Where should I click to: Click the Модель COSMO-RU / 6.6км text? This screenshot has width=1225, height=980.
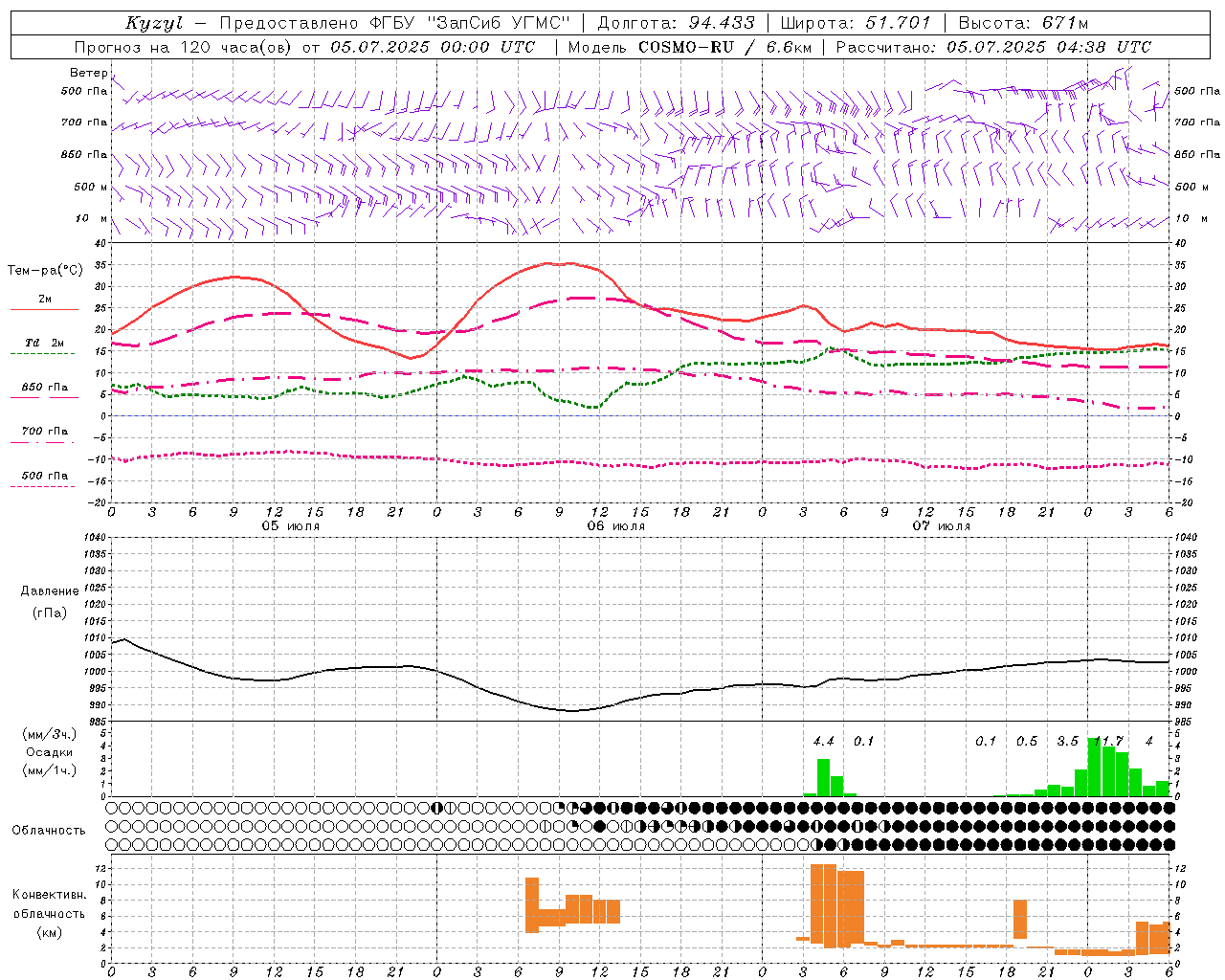pos(690,47)
